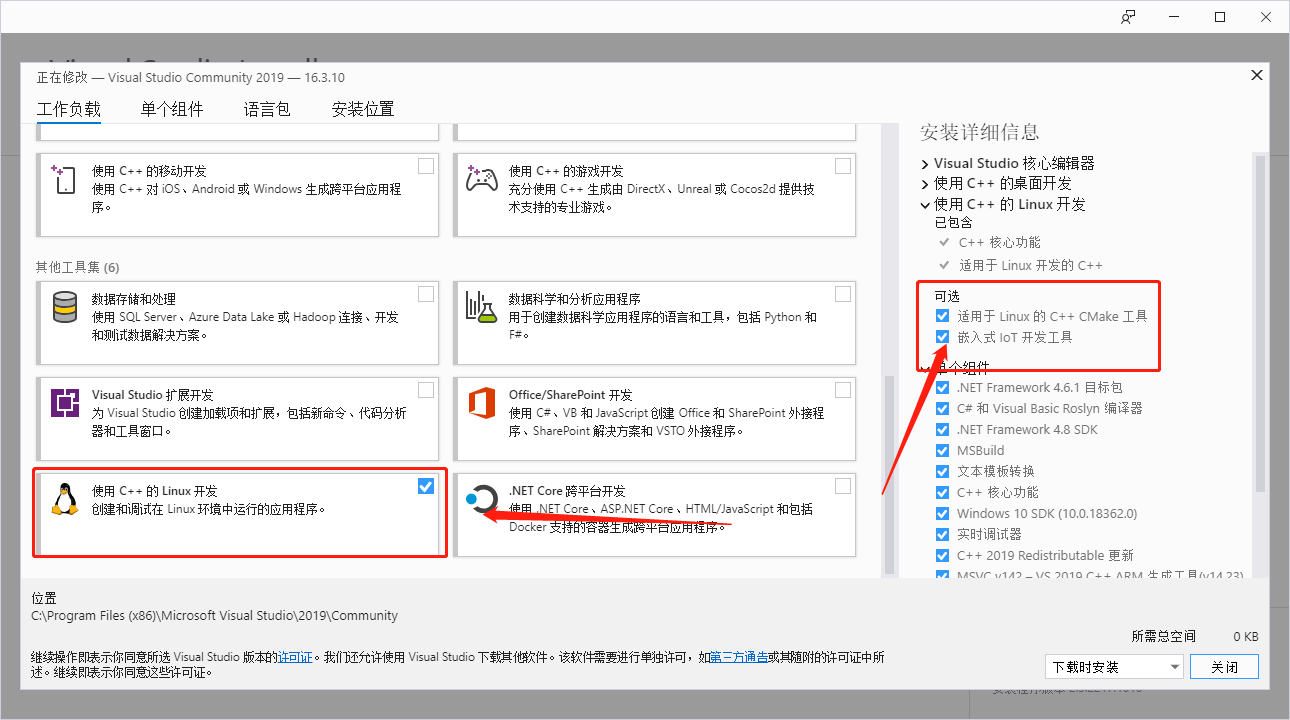The image size is (1290, 720).
Task: Click the '所需总空间' label
Action: pyautogui.click(x=1164, y=636)
